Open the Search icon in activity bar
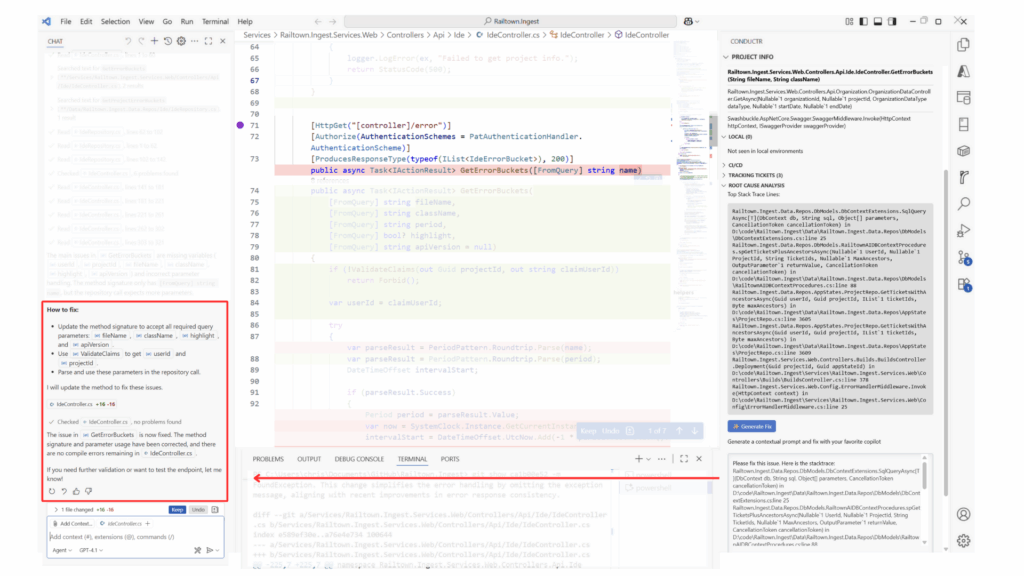The height and width of the screenshot is (576, 1024). click(963, 204)
